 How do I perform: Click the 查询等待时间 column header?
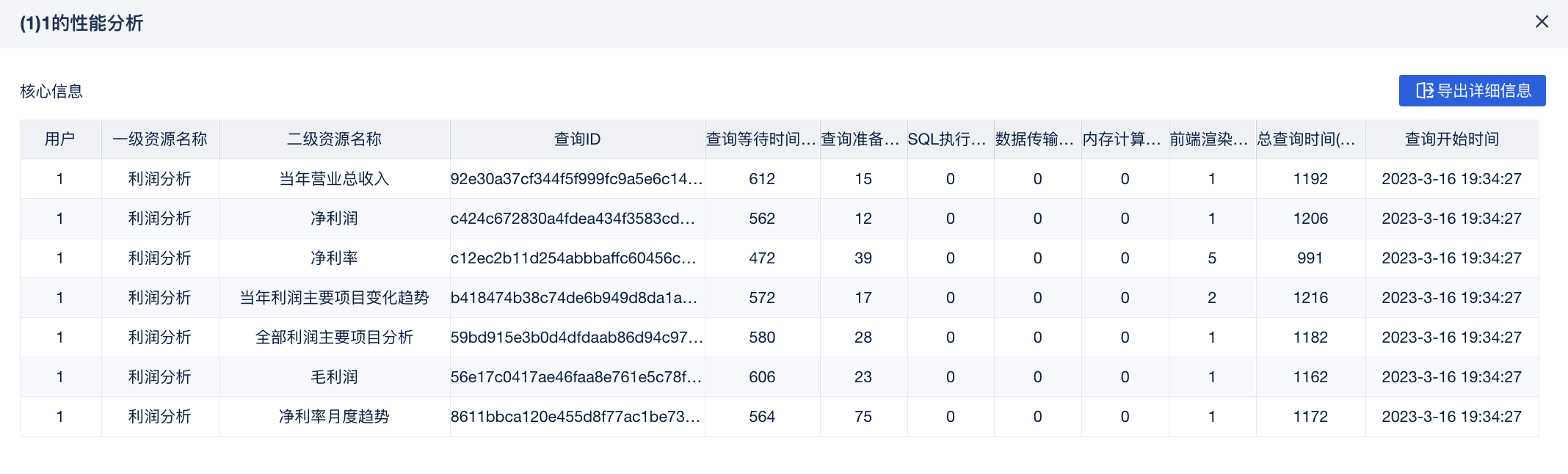761,139
